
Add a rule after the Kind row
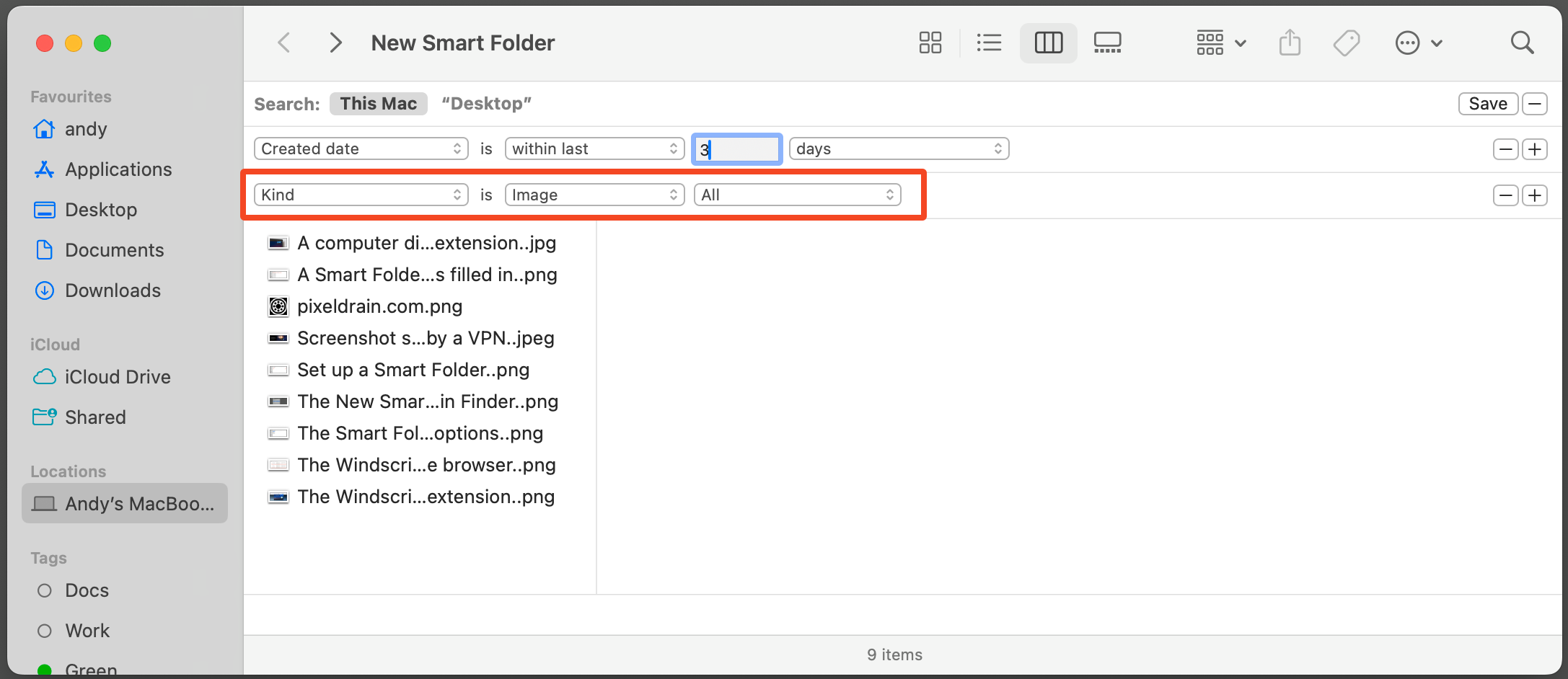tap(1535, 195)
